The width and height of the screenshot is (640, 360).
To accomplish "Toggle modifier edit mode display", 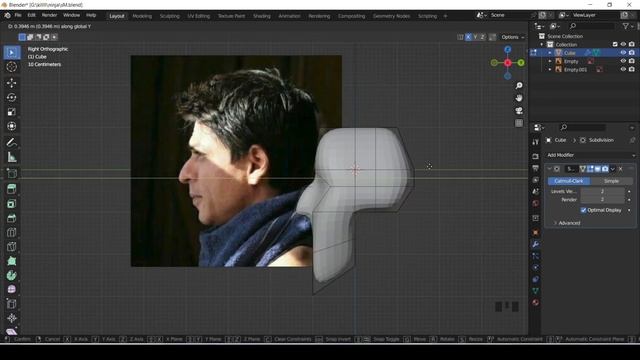I will [x=590, y=169].
